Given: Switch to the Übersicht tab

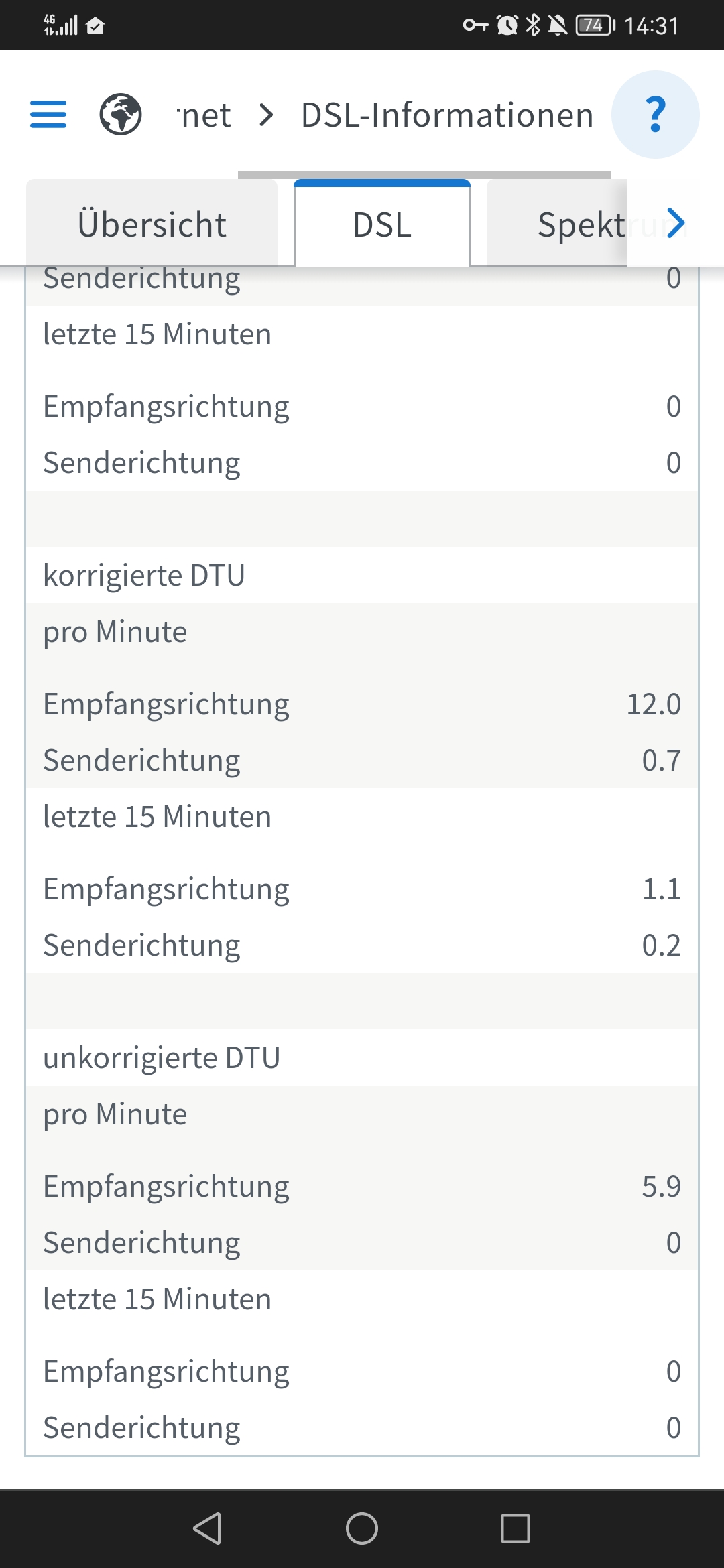Looking at the screenshot, I should tap(152, 224).
